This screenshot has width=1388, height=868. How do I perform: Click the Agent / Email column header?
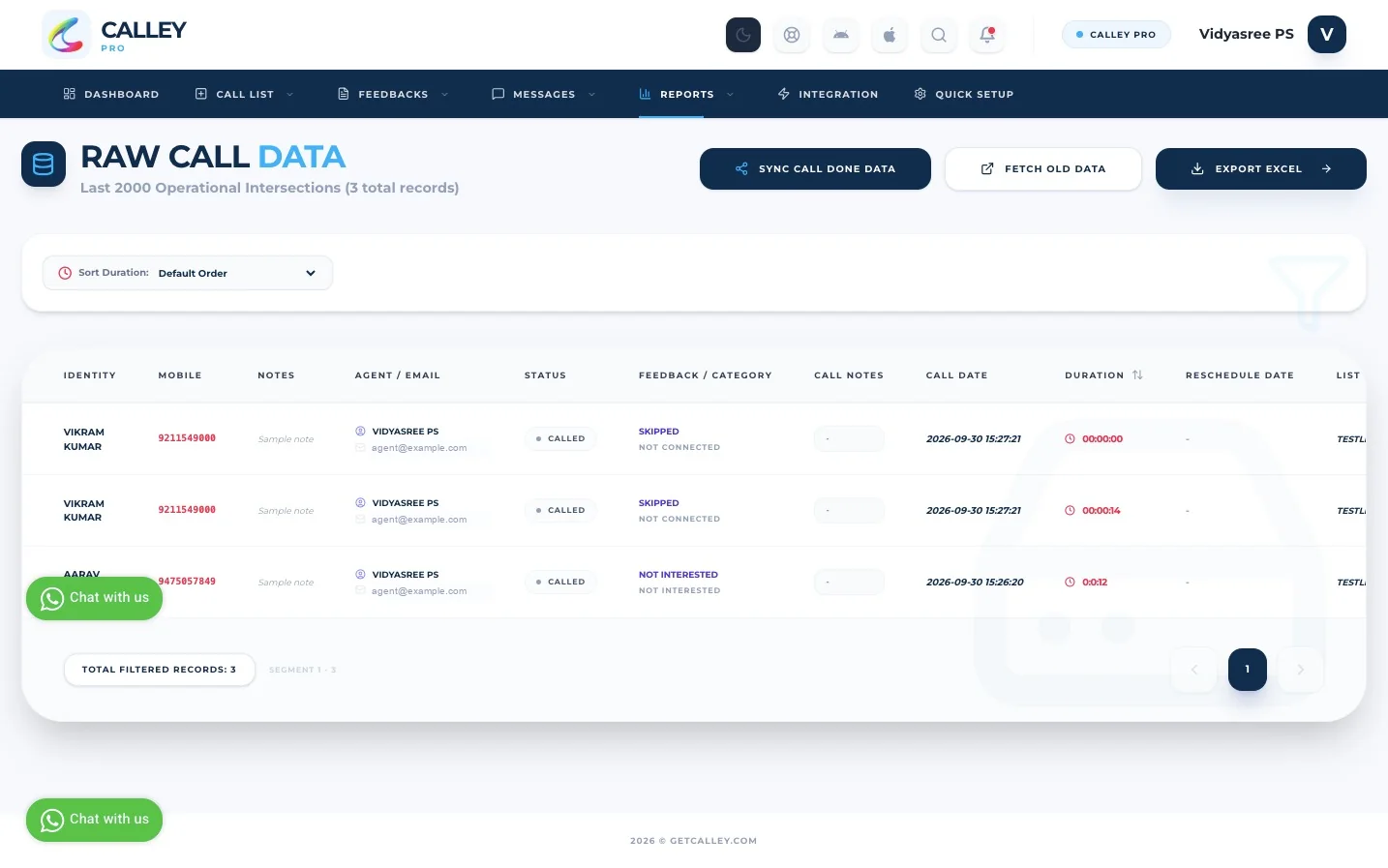[398, 375]
